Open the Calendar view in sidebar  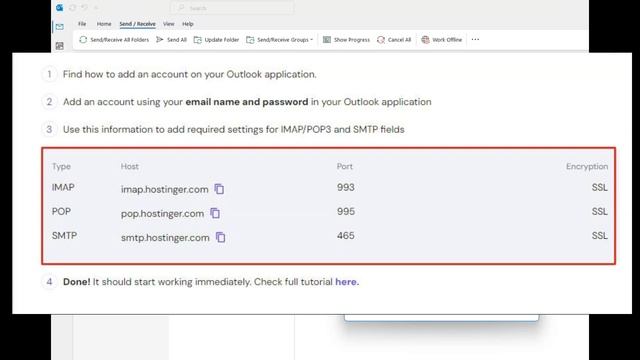click(x=60, y=46)
